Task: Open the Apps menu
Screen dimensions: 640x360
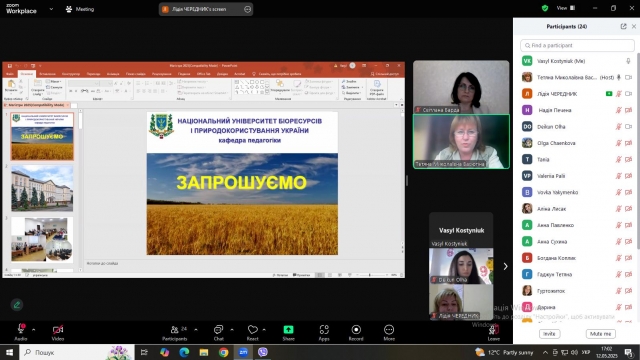Action: tap(324, 332)
